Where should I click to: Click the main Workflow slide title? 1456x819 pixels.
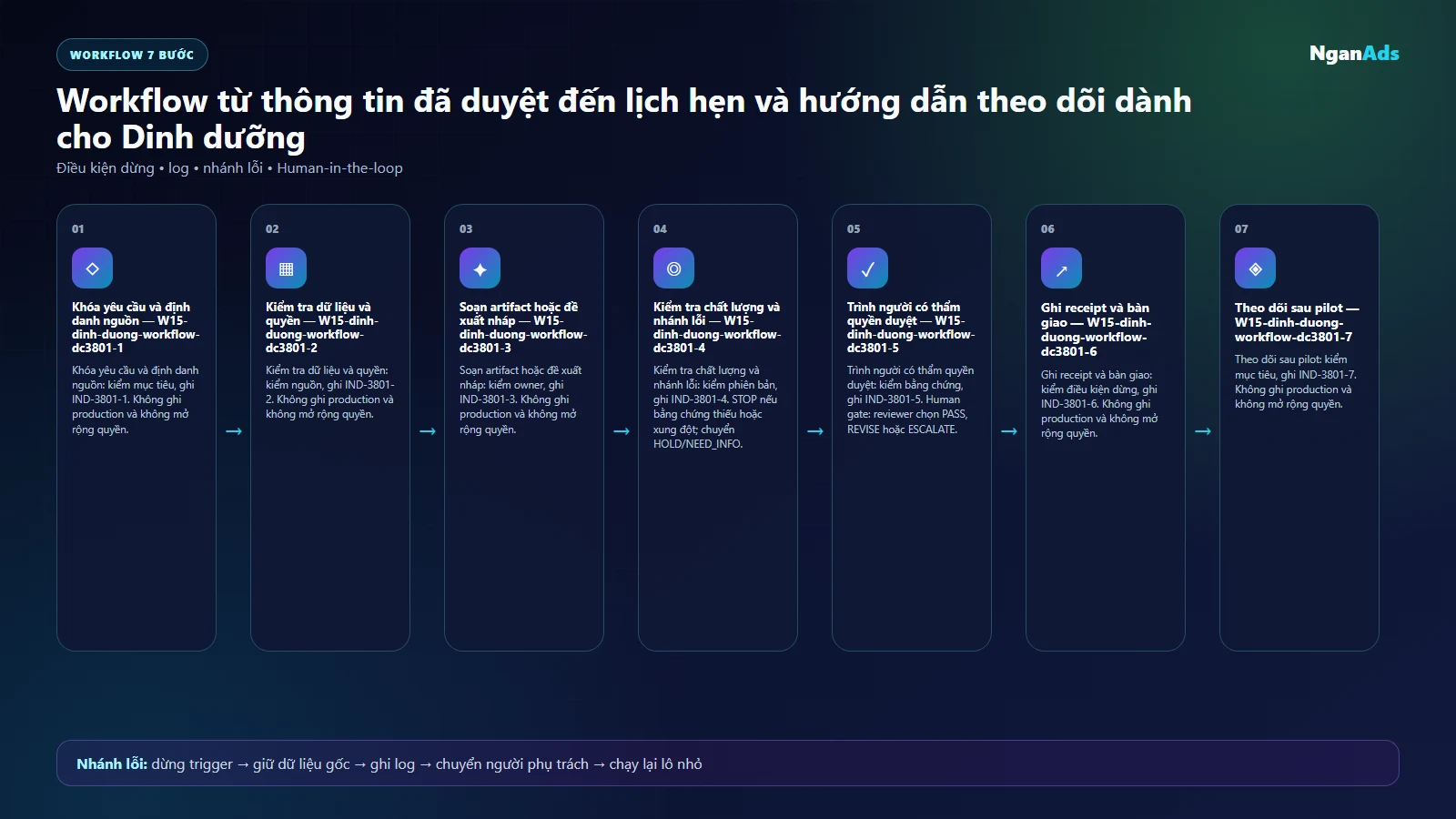coord(624,118)
